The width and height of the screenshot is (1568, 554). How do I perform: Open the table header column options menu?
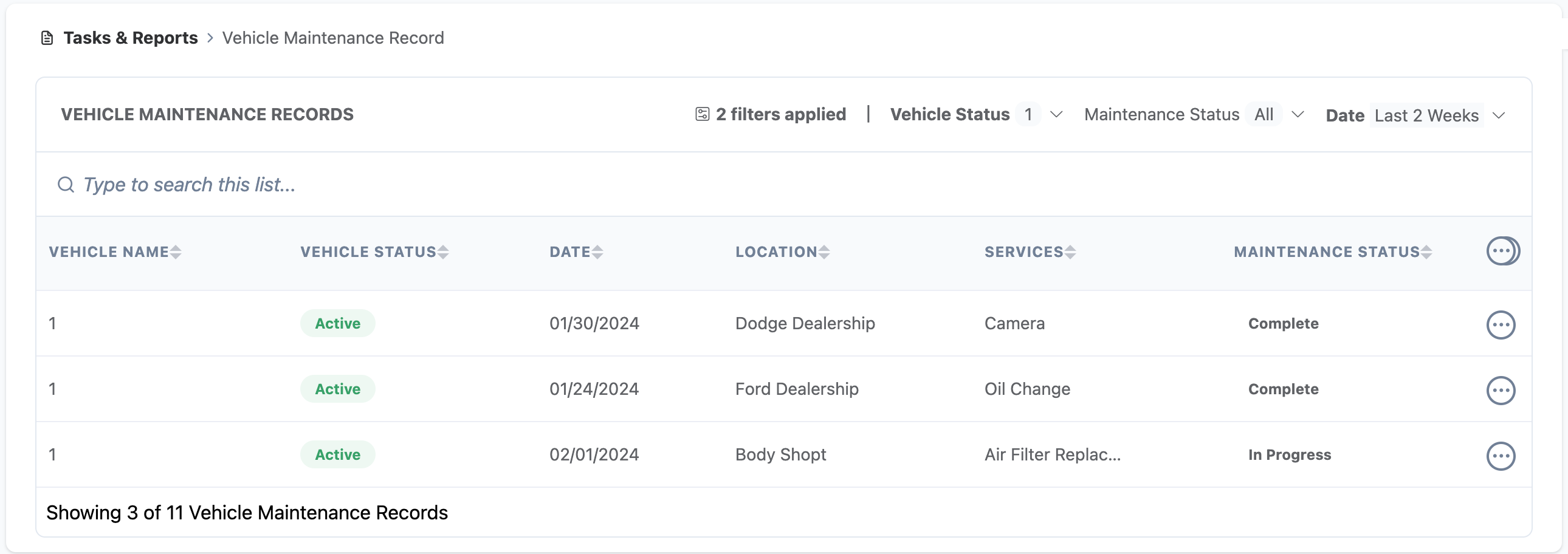click(1502, 251)
